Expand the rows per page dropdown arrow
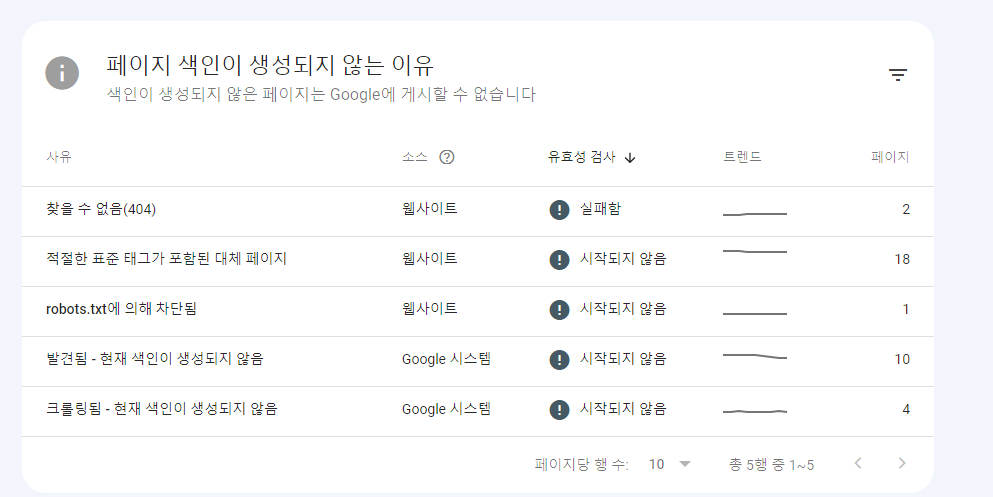The height and width of the screenshot is (497, 993). 685,464
